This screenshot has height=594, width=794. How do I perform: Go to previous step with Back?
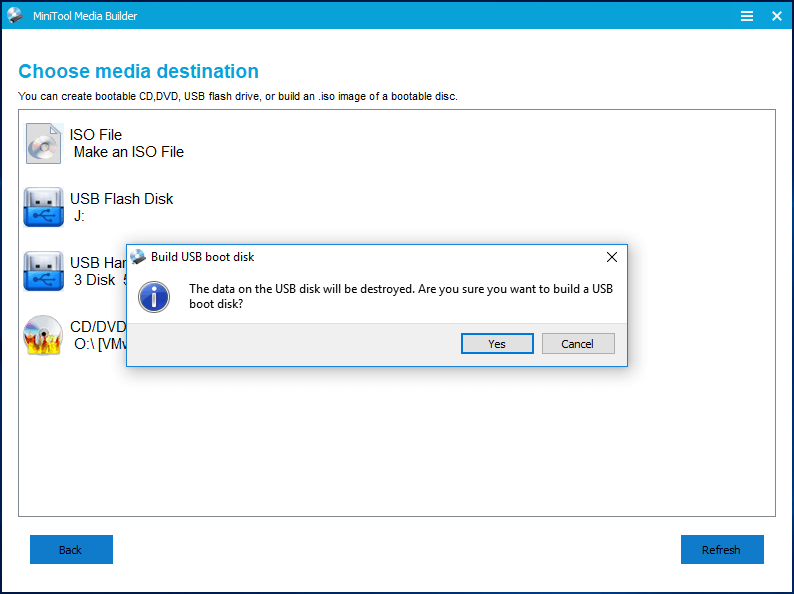pos(71,550)
